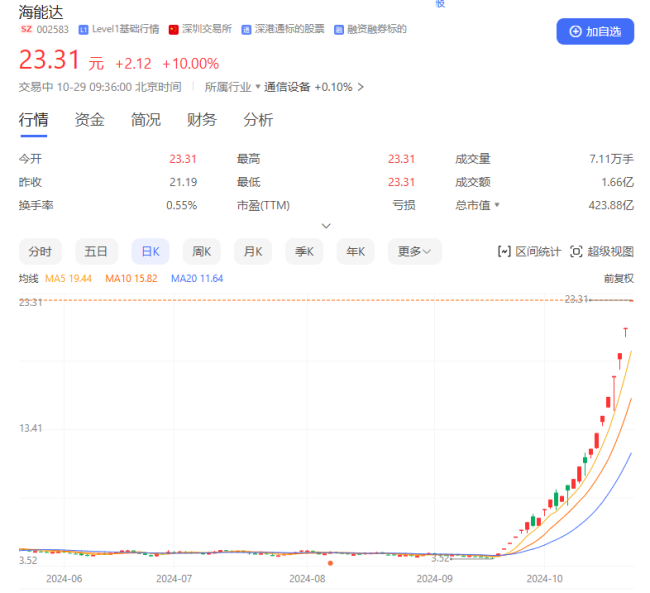This screenshot has height=593, width=650.
Task: Click the stock name 海能达
Action: 41,12
